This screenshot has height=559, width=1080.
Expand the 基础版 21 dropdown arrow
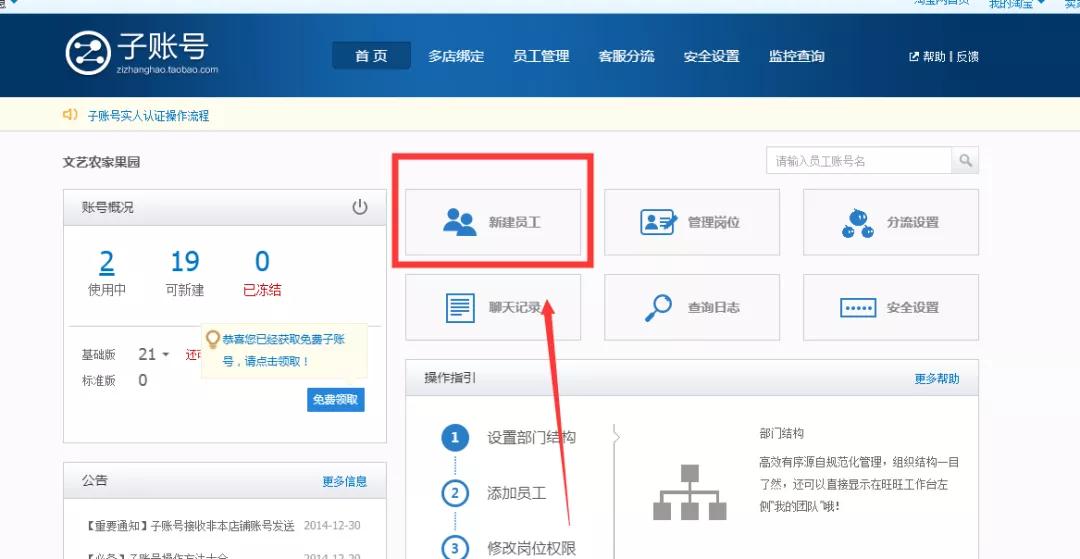pyautogui.click(x=166, y=355)
